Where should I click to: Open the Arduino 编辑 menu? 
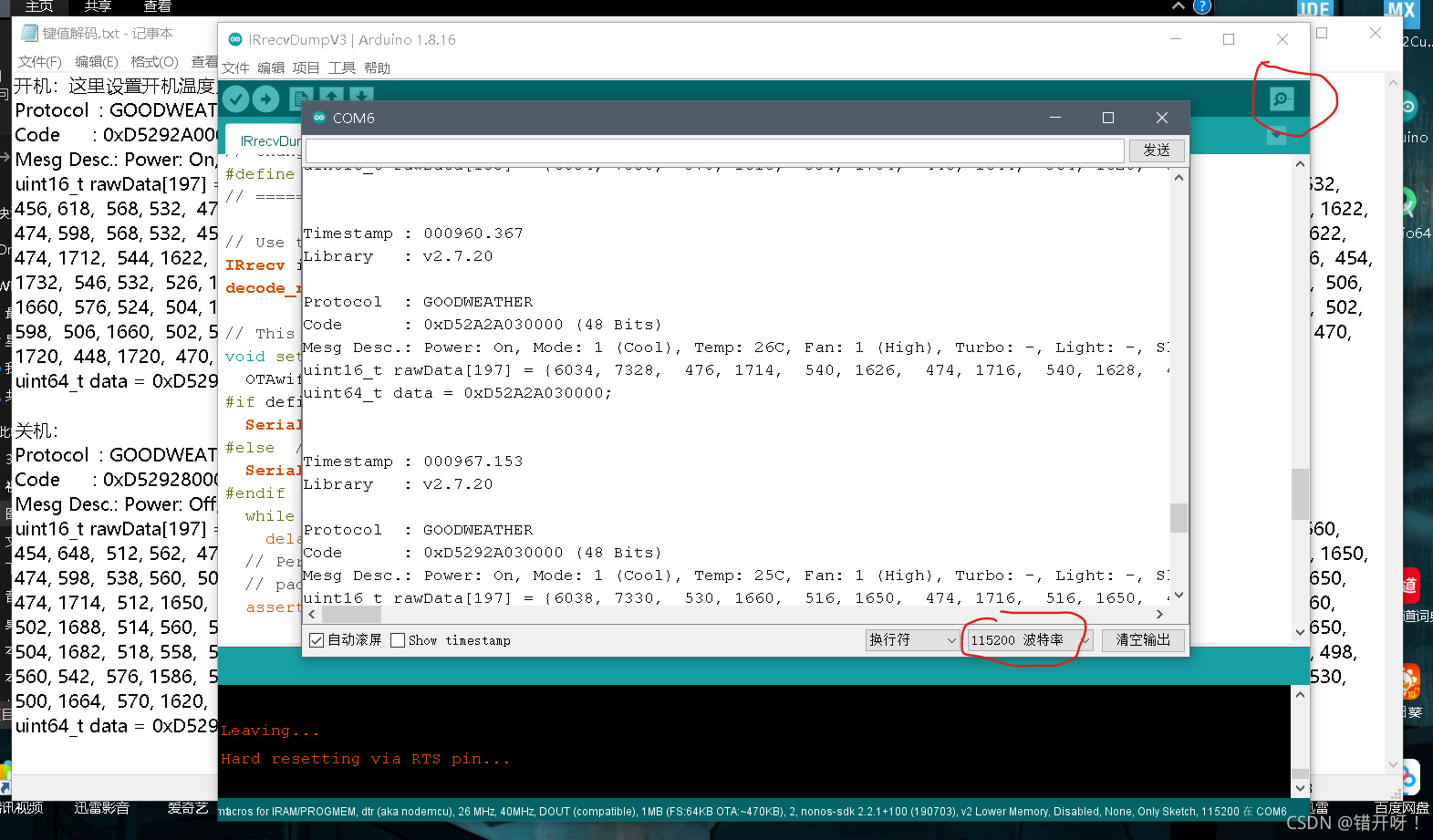point(271,67)
